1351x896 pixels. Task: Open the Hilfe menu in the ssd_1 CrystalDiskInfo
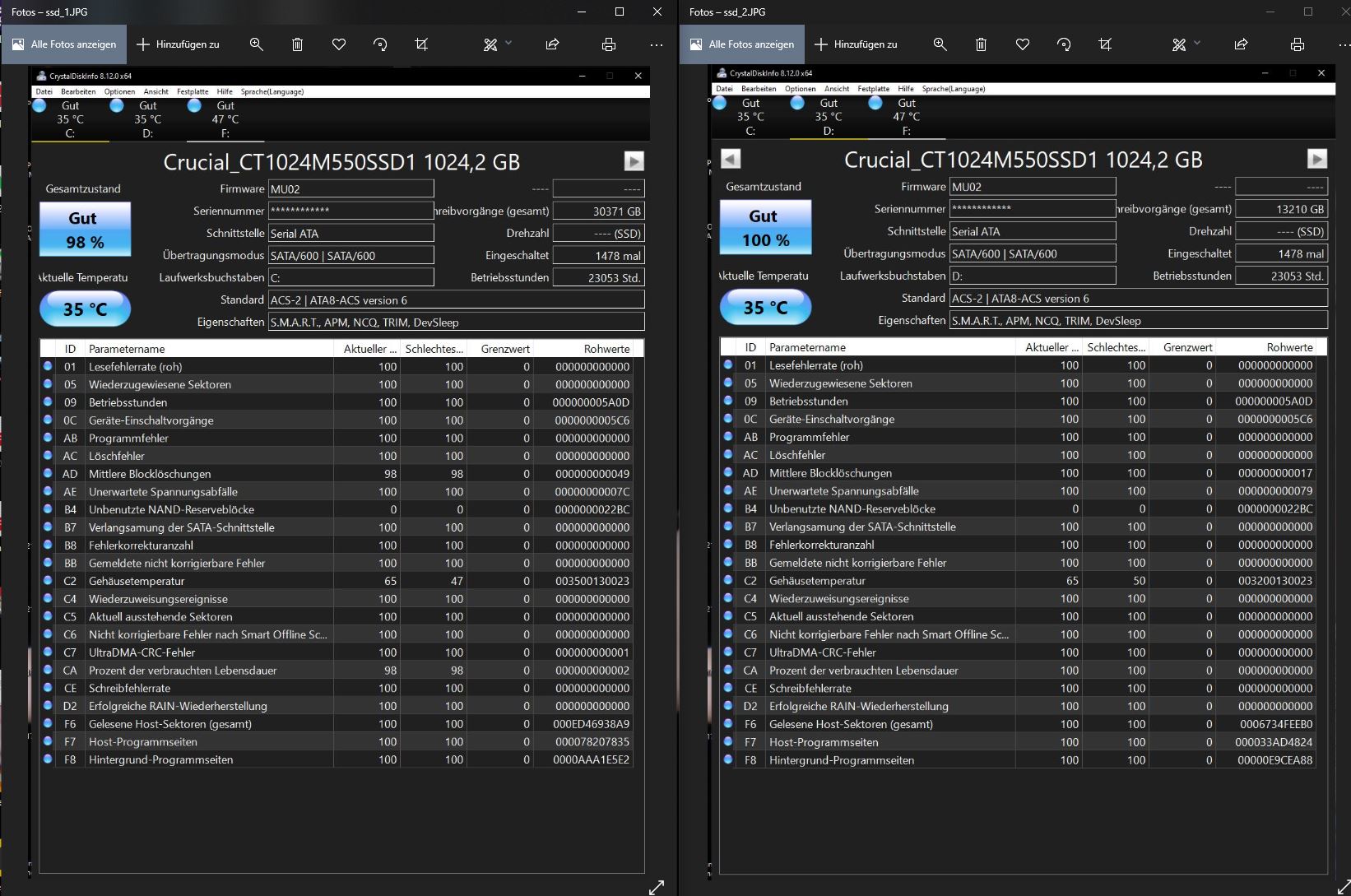[x=225, y=91]
